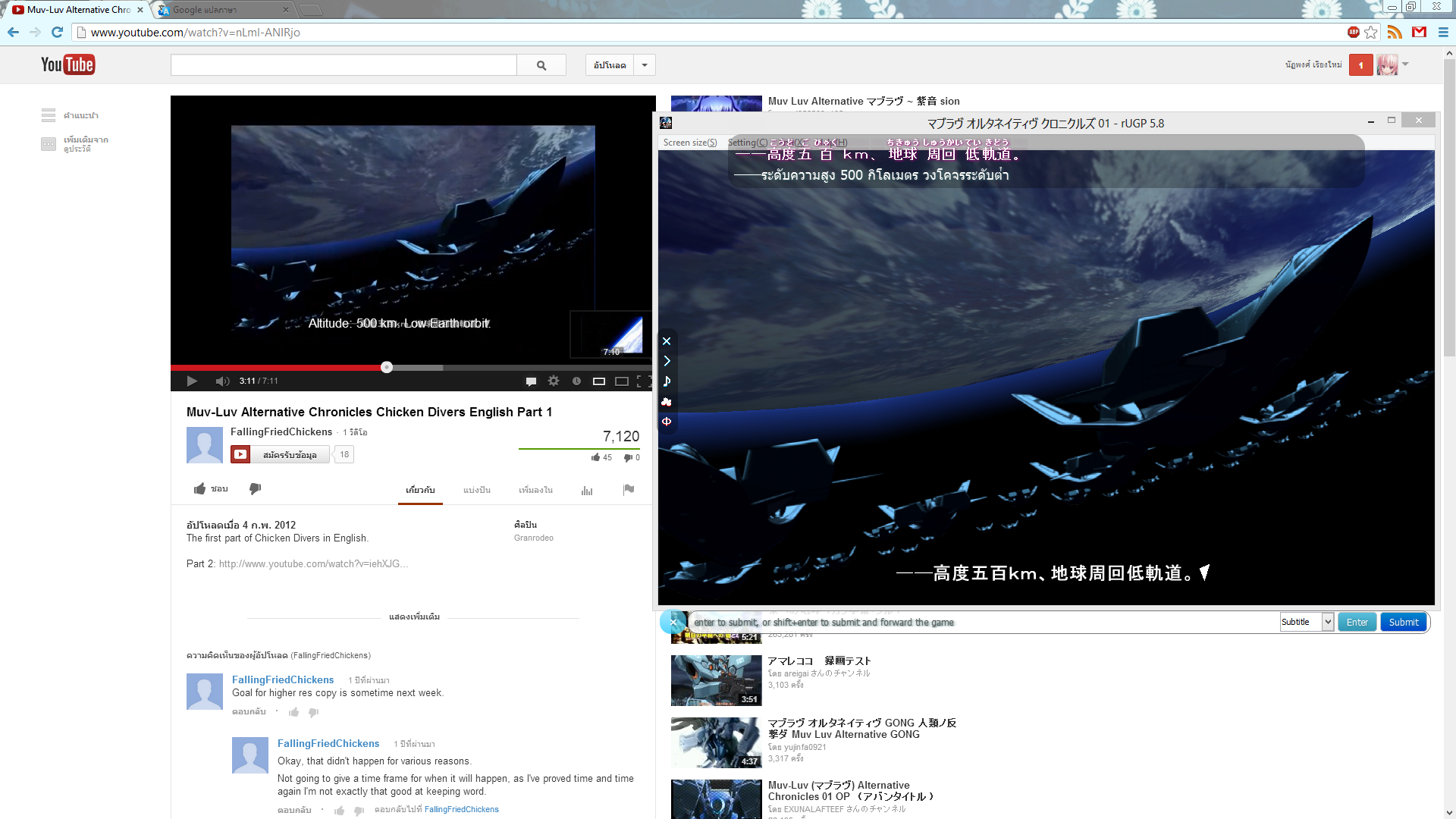Expand the upload button dropdown arrow

point(645,65)
